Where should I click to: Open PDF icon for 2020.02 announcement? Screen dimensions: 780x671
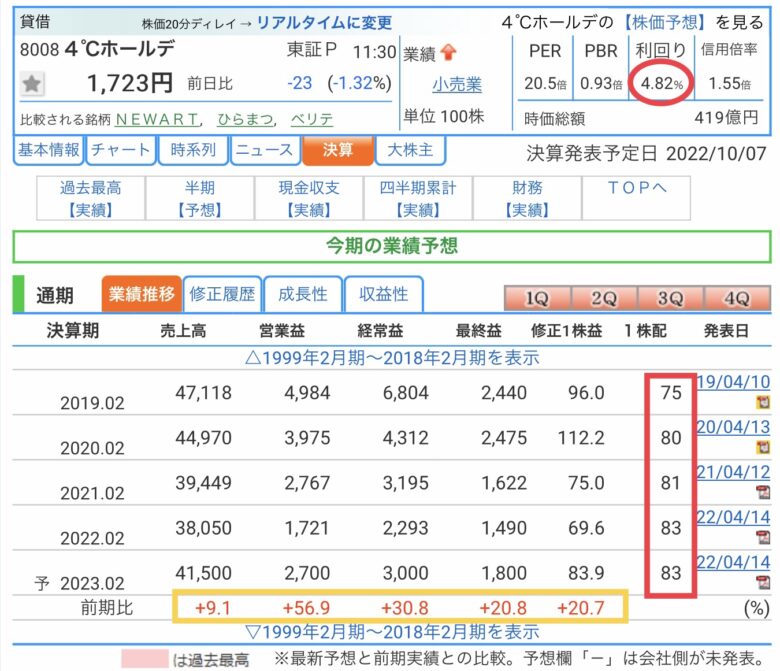(x=763, y=447)
